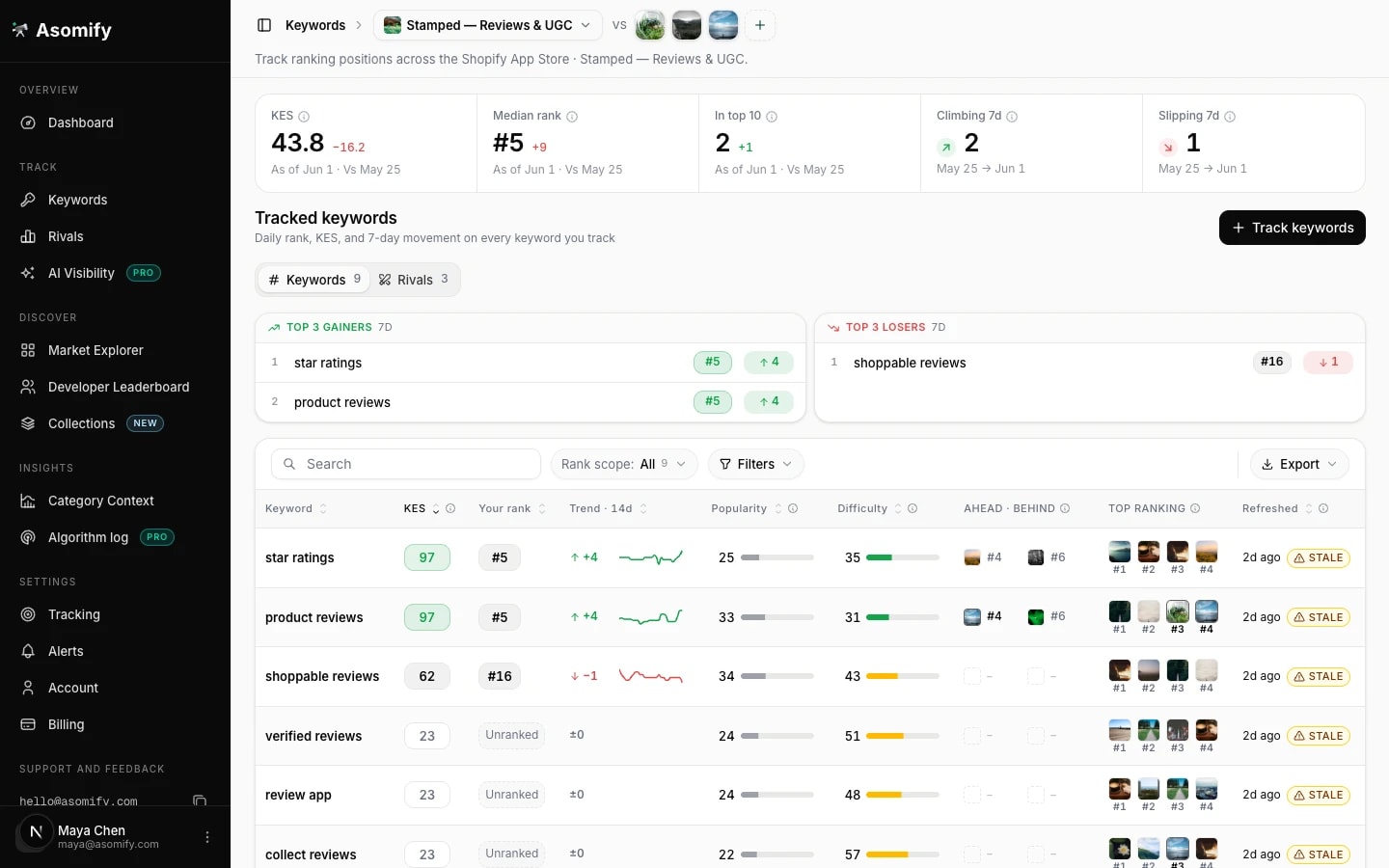Image resolution: width=1389 pixels, height=868 pixels.
Task: Open product reviews in Top 3 Gainers
Action: (531, 402)
